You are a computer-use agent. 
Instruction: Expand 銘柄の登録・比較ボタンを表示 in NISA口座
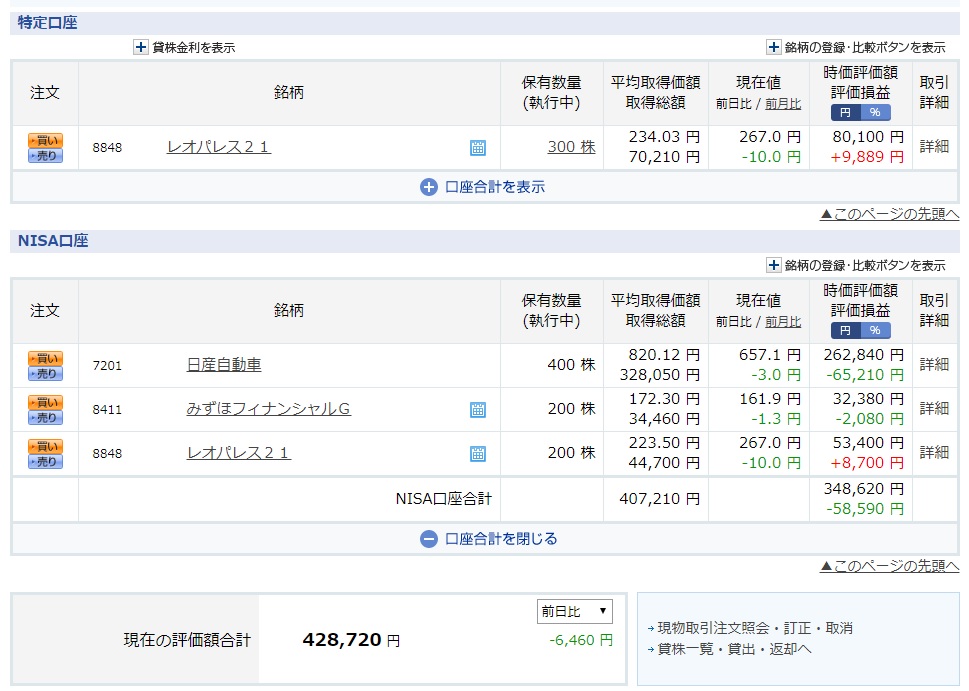click(774, 265)
